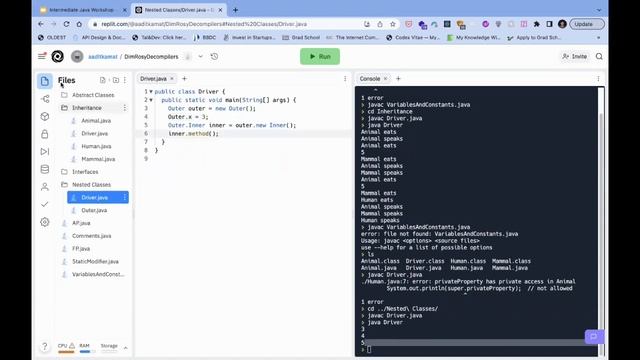Add a new tab beside Console tab
The image size is (640, 360).
coord(398,78)
